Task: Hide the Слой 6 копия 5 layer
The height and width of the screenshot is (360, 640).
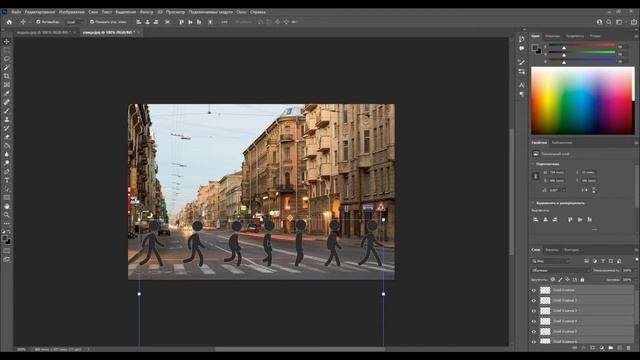Action: point(534,331)
